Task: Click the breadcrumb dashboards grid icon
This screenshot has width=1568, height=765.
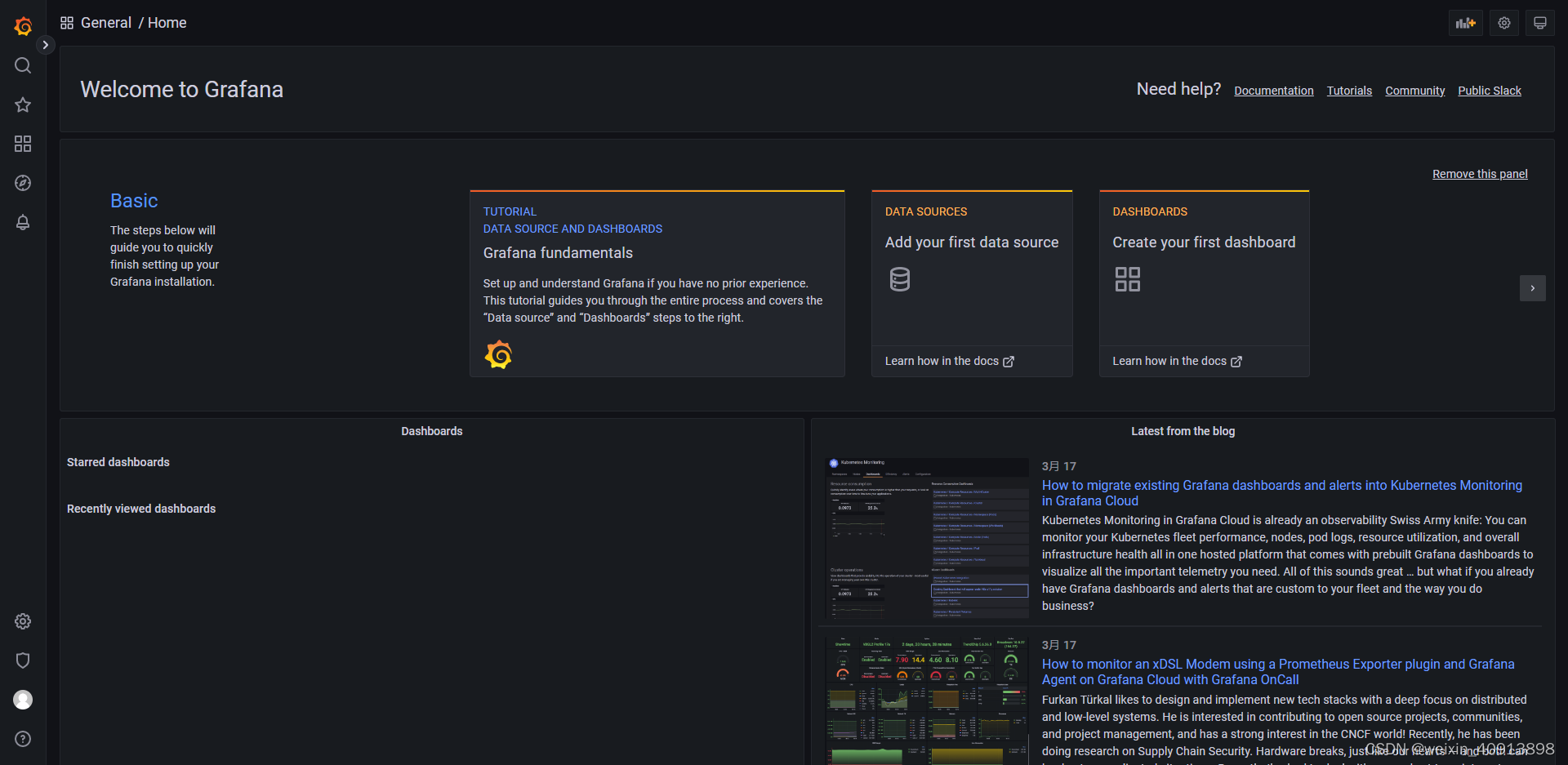Action: coord(67,23)
